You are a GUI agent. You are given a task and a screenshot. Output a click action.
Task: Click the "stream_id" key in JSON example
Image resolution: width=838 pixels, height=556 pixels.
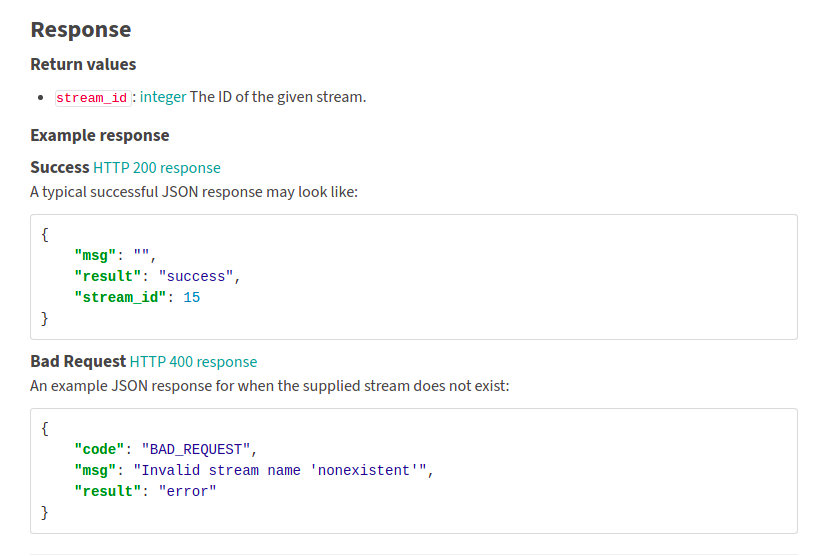coord(120,297)
